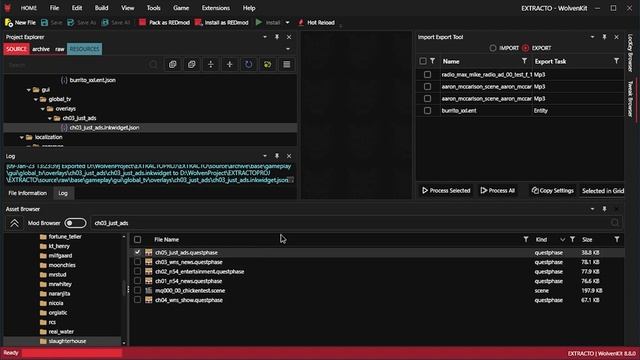Screen dimensions: 640x360
Task: Open the dropdown right of the Project Explorer tabs
Action: pyautogui.click(x=288, y=49)
